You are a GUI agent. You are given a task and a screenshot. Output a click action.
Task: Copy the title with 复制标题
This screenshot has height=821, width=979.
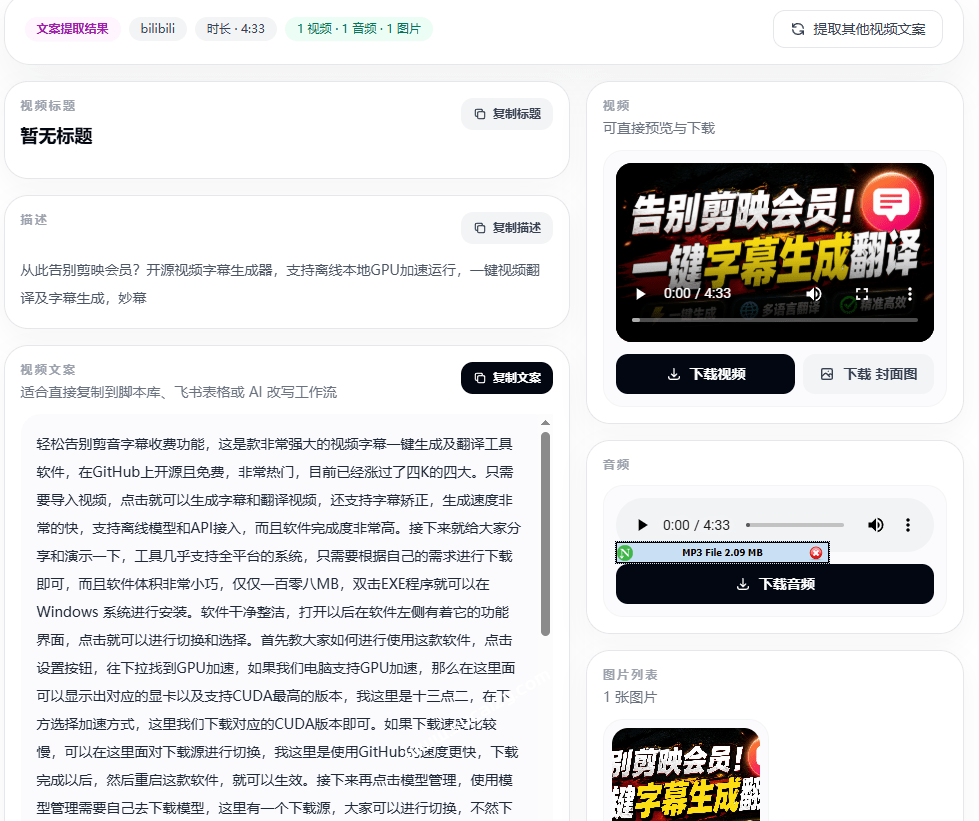click(x=506, y=114)
